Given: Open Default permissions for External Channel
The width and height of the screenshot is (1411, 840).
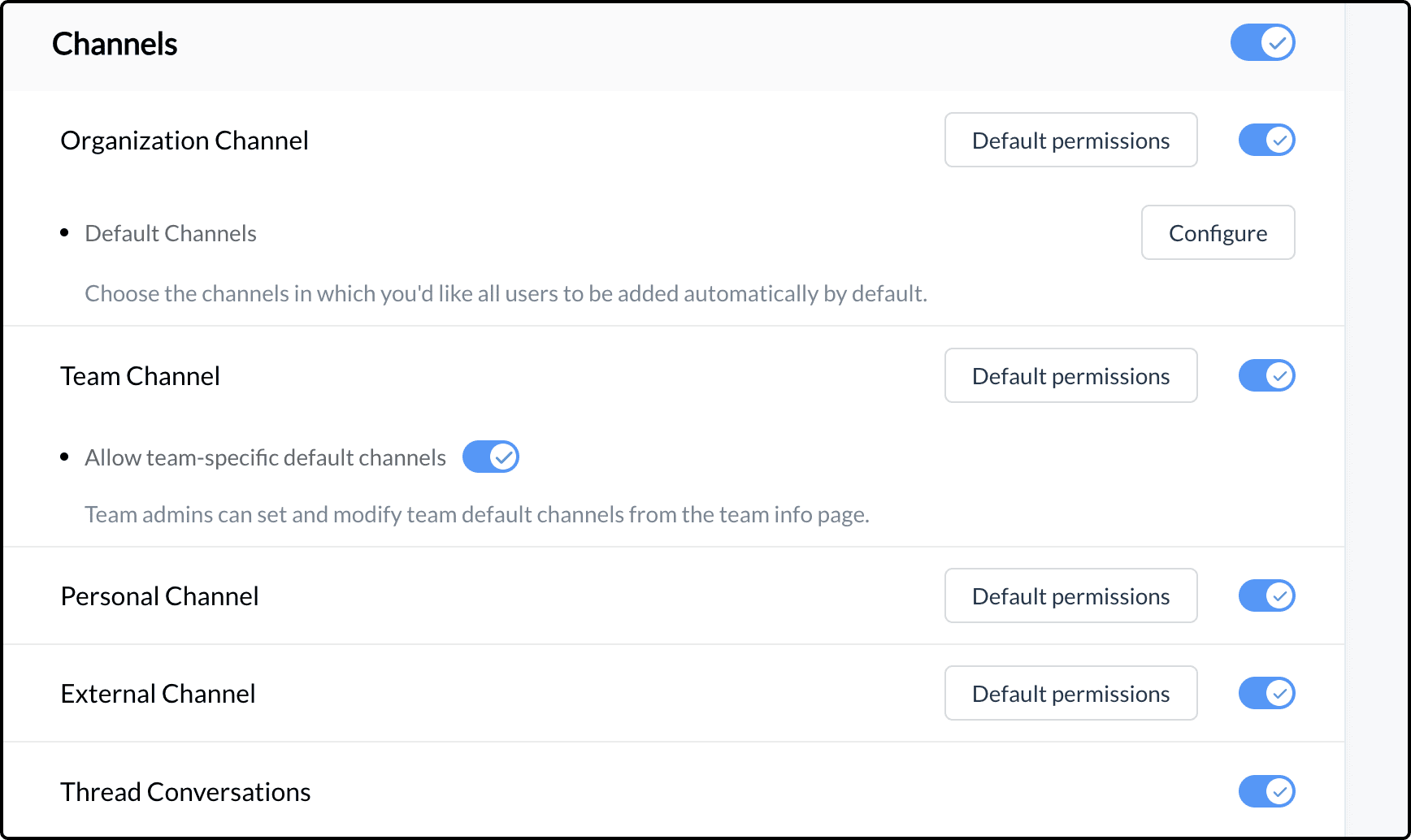Looking at the screenshot, I should pyautogui.click(x=1070, y=693).
